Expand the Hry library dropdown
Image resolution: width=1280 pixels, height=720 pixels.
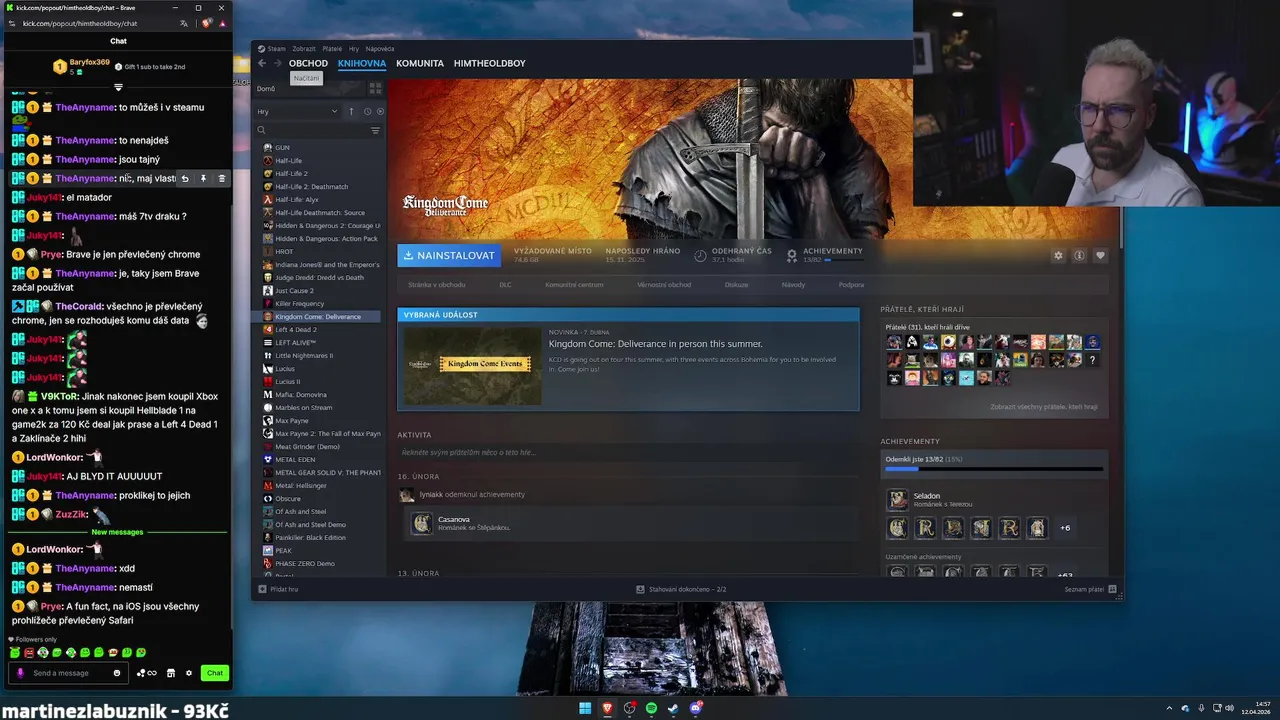[297, 112]
